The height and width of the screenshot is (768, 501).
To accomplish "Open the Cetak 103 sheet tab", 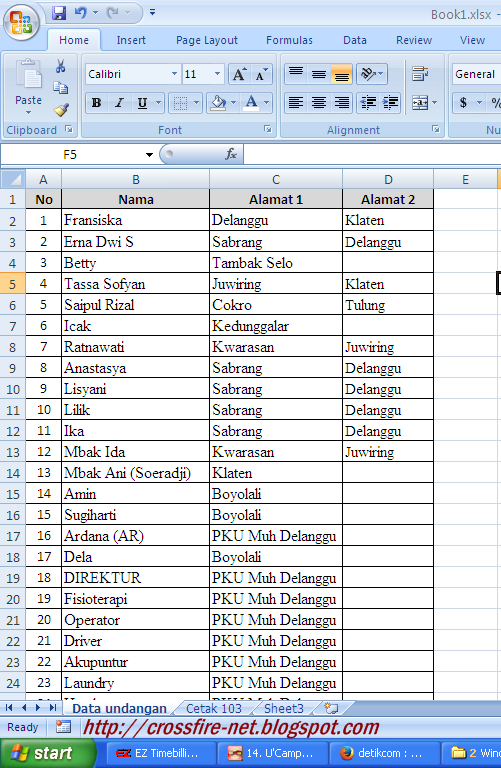I will [214, 709].
